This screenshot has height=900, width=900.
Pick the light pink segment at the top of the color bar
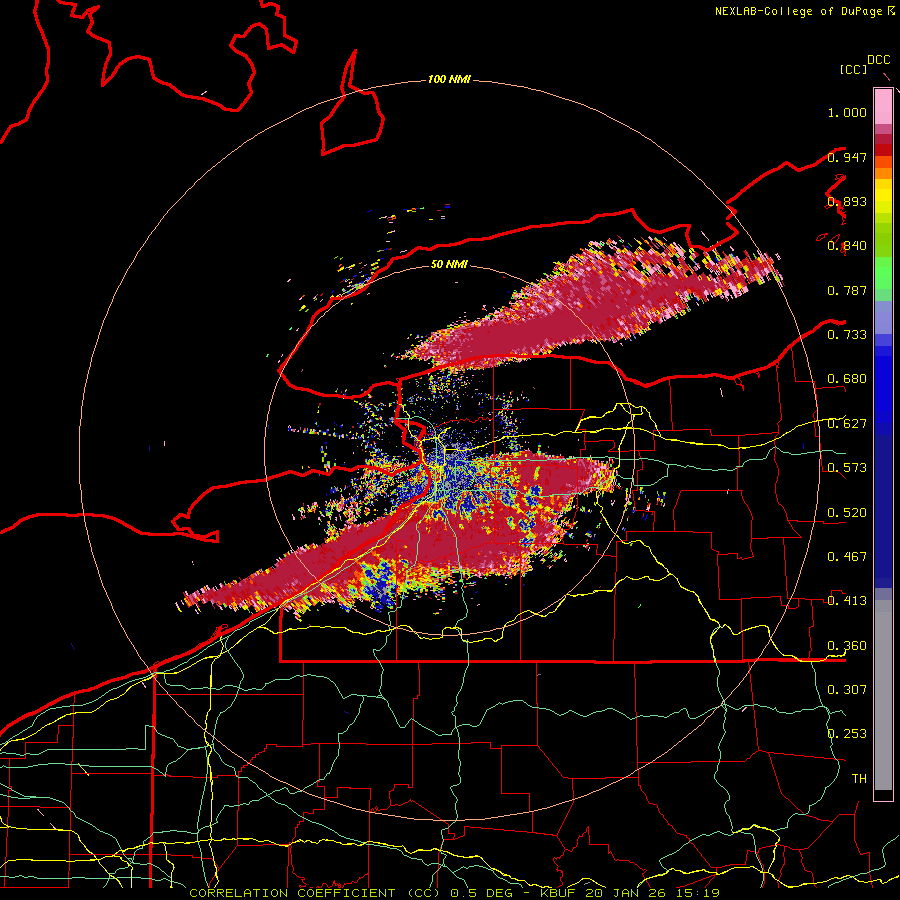point(883,107)
